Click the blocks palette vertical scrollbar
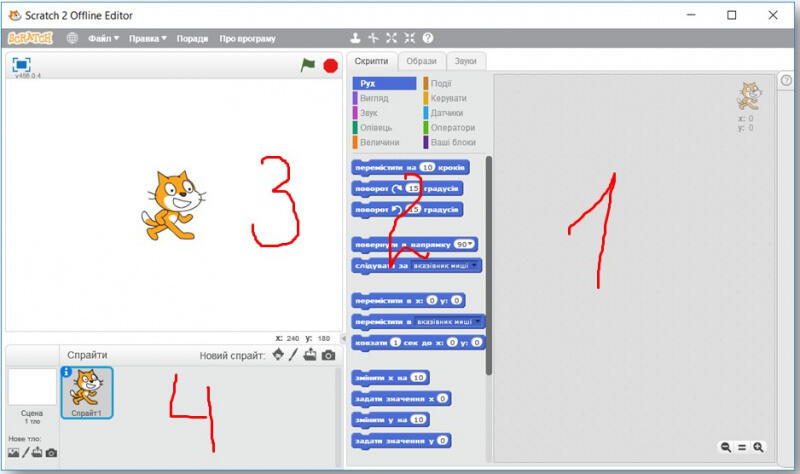Image resolution: width=800 pixels, height=474 pixels. [489, 265]
